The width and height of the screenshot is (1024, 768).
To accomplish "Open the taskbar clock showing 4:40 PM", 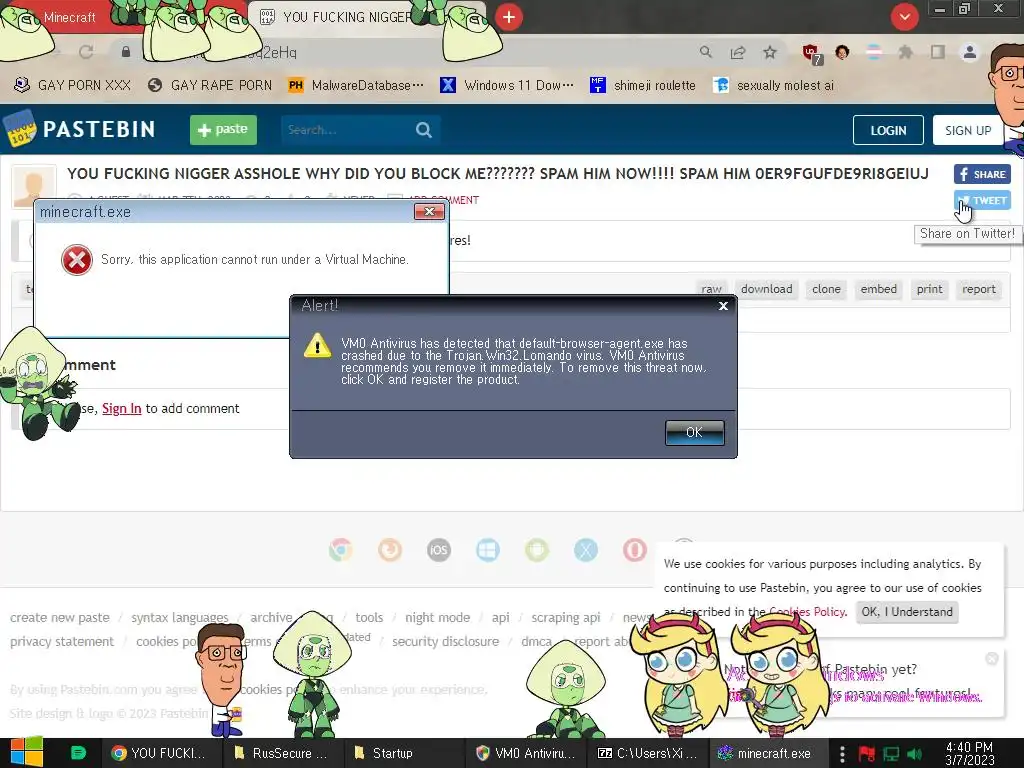I will (x=969, y=753).
